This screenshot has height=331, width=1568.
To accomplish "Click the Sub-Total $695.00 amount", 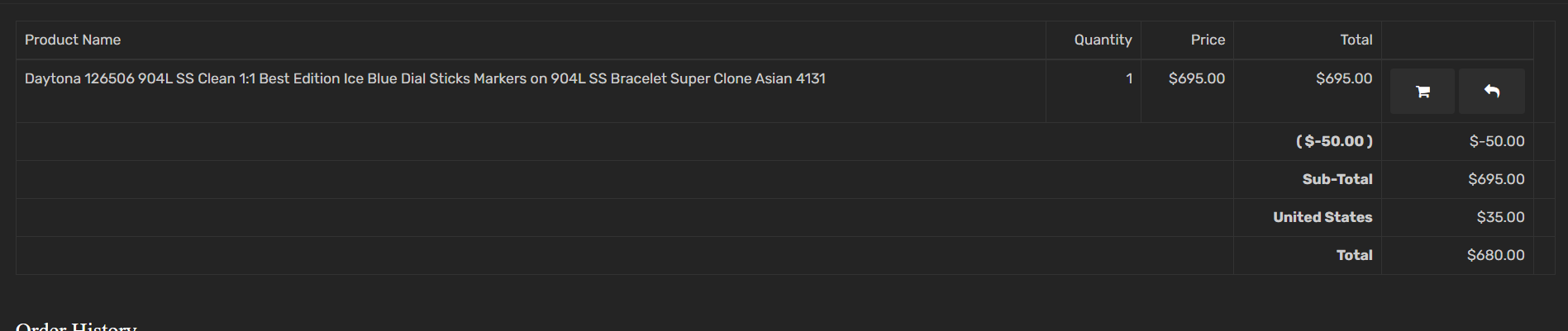I will (1496, 179).
